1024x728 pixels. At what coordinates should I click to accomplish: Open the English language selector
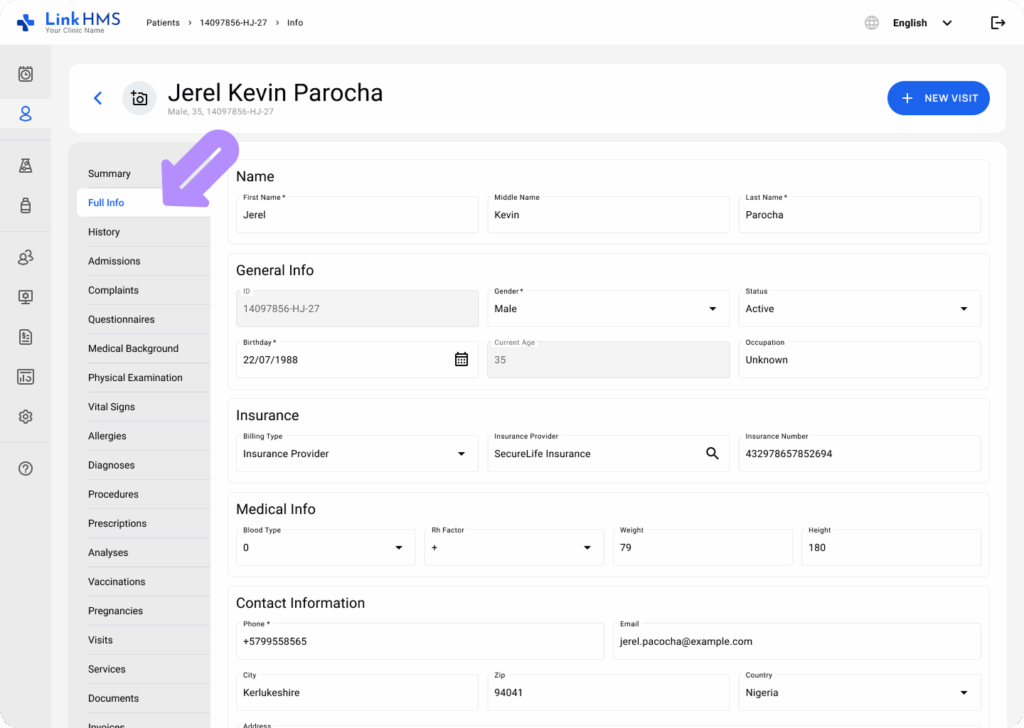[920, 23]
